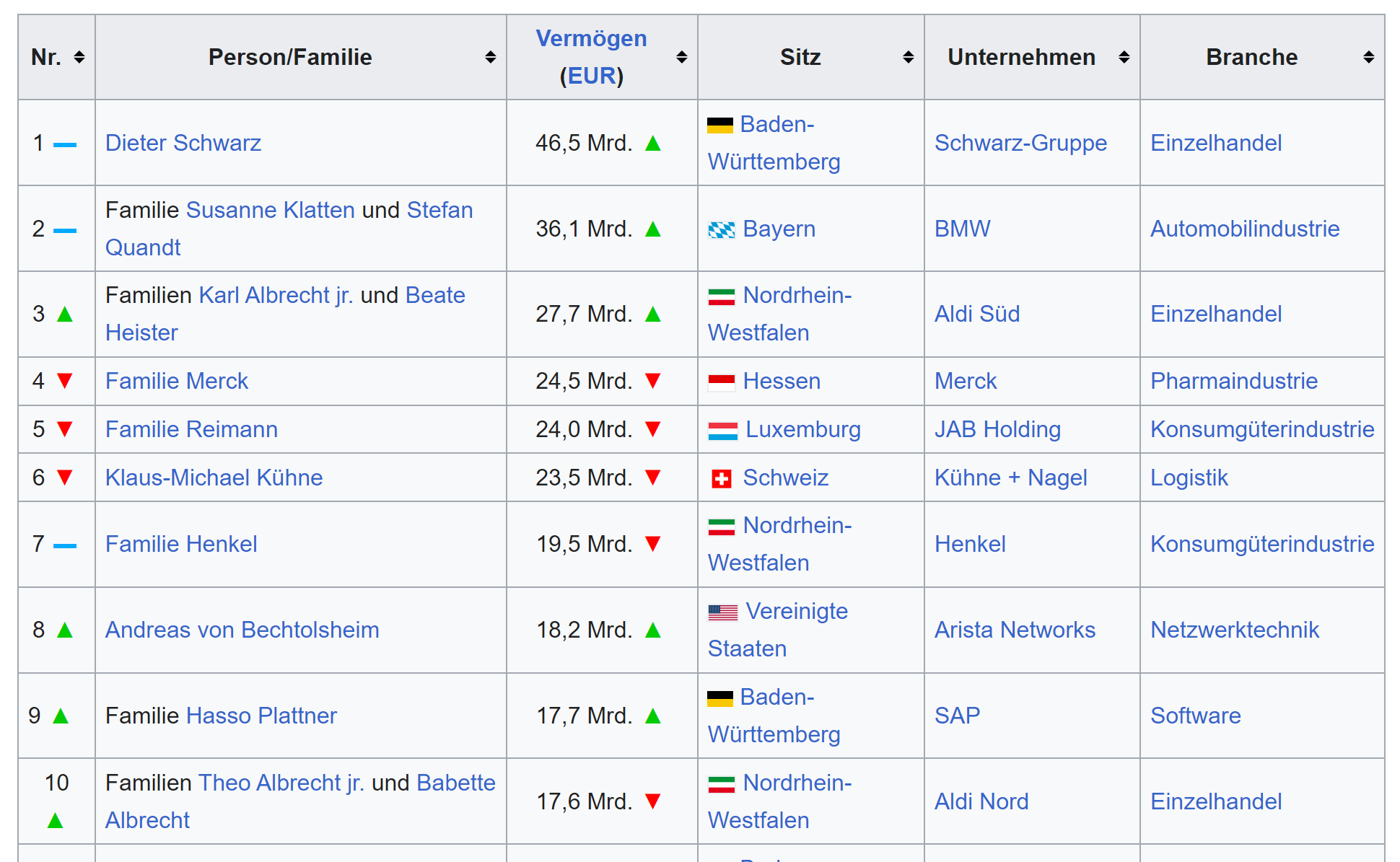This screenshot has width=1400, height=862.
Task: Click red down arrow next to 24,5 Mrd.
Action: pyautogui.click(x=653, y=381)
